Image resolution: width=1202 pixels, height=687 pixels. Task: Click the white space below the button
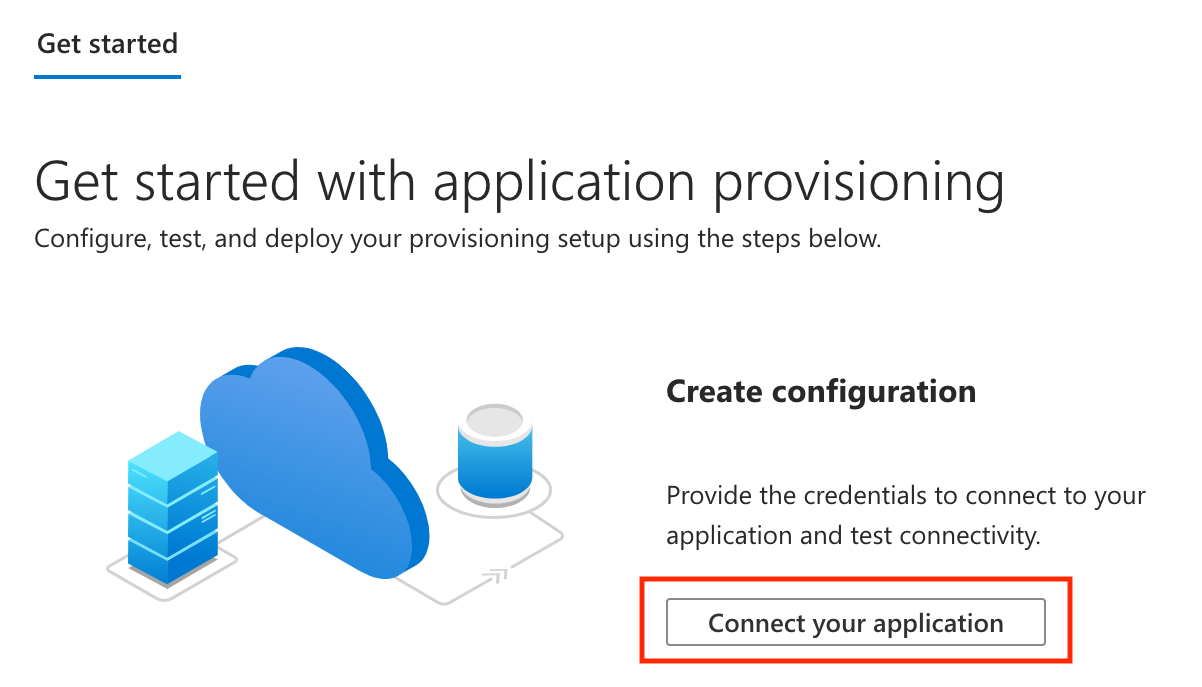(x=856, y=678)
